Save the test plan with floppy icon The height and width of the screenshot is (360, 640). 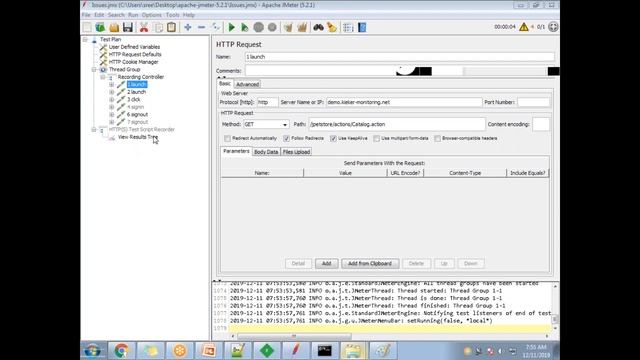pos(128,27)
